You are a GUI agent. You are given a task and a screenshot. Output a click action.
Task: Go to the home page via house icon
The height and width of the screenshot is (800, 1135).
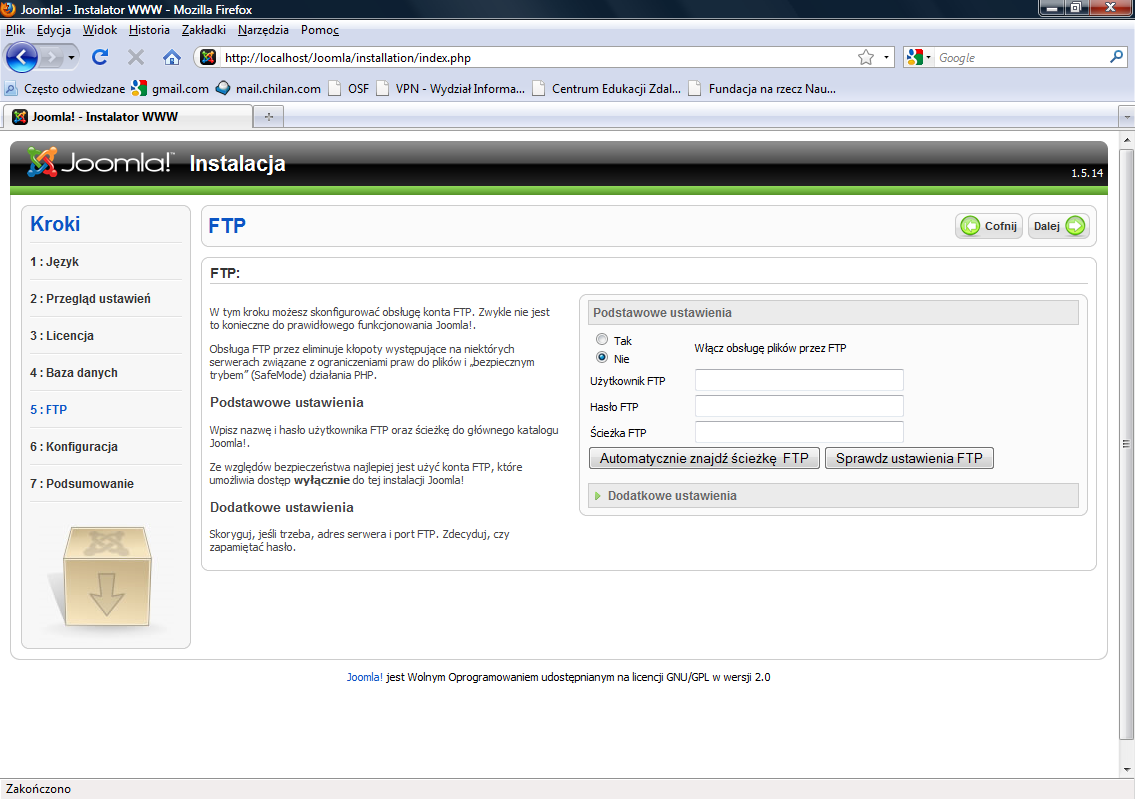172,57
